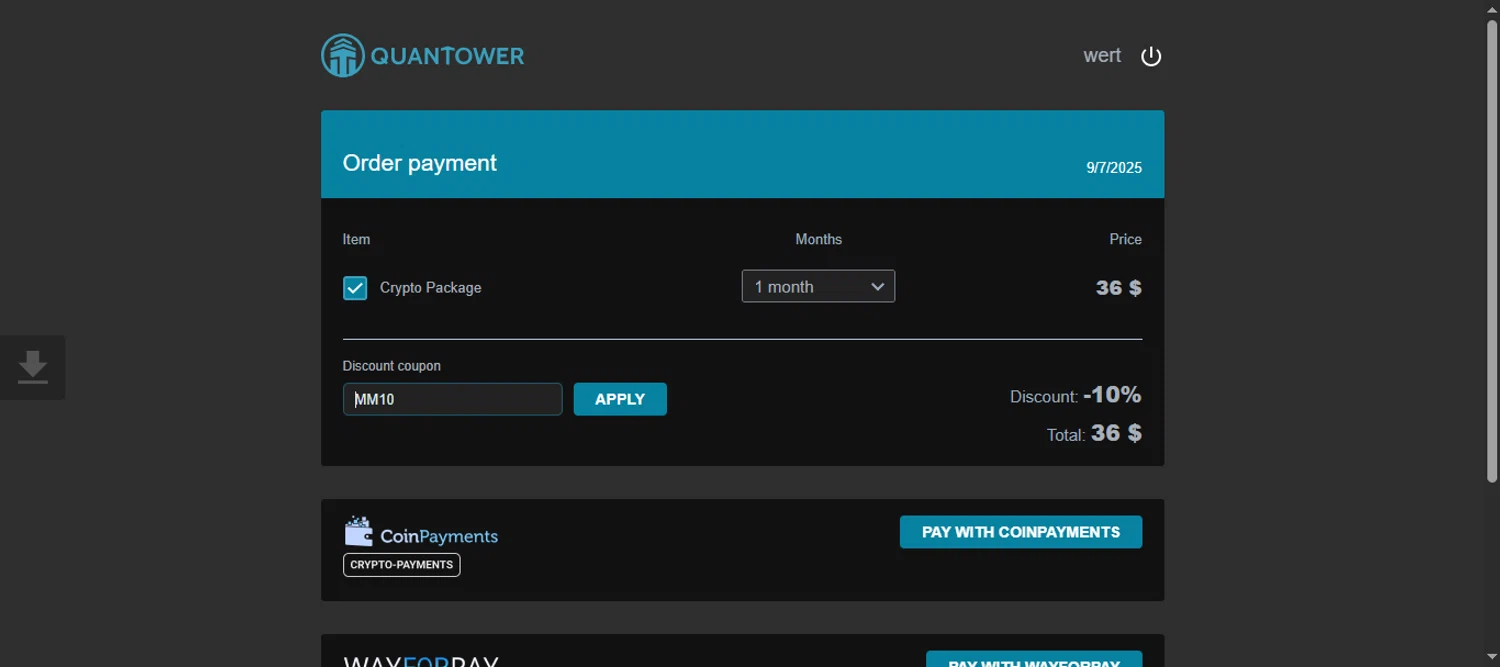
Task: Click the Months column header
Action: click(818, 239)
